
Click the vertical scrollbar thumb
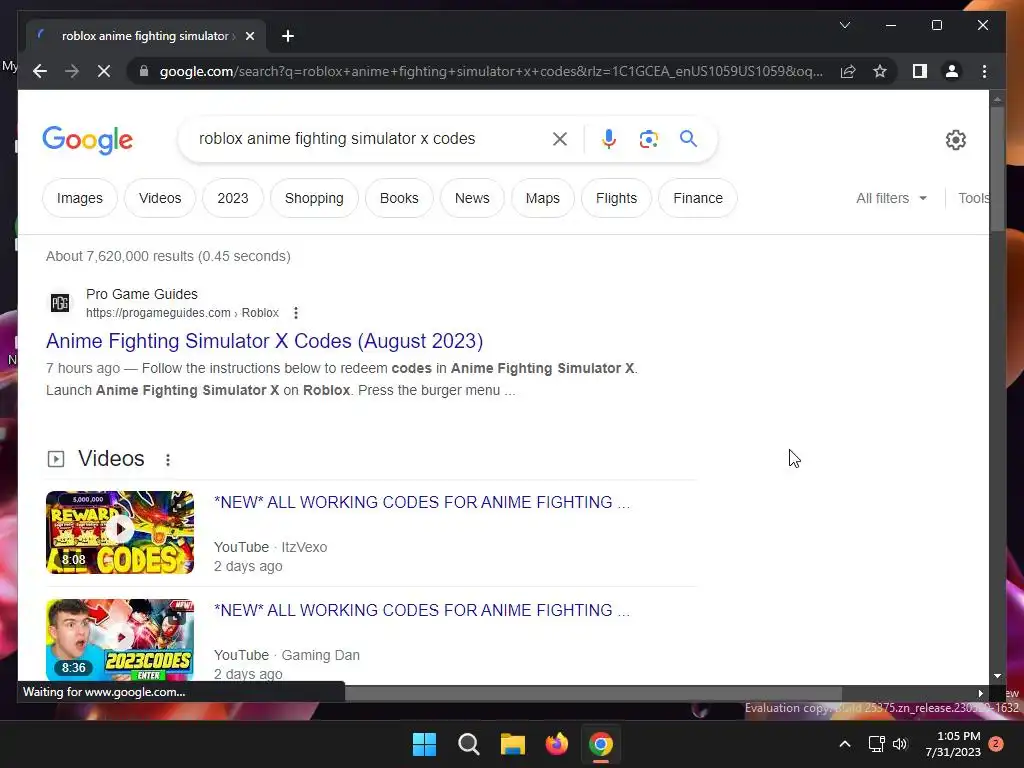coord(997,168)
